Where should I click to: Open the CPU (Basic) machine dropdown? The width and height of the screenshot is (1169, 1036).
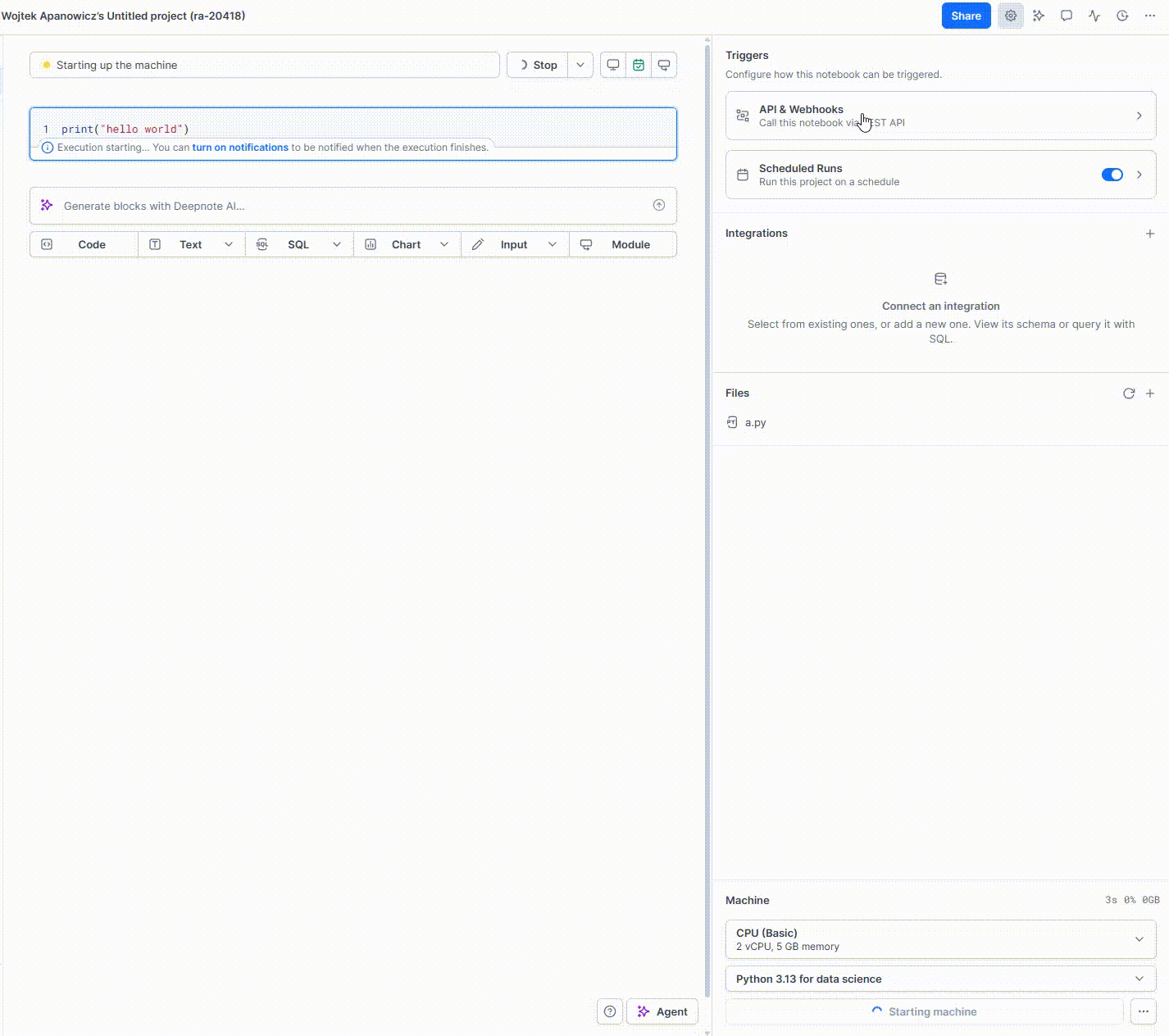[941, 939]
